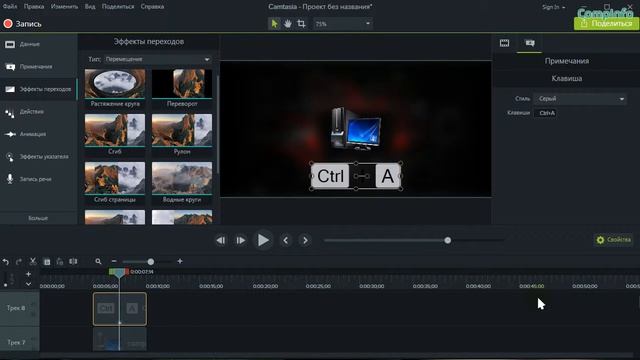Click the undo arrow icon

point(6,262)
